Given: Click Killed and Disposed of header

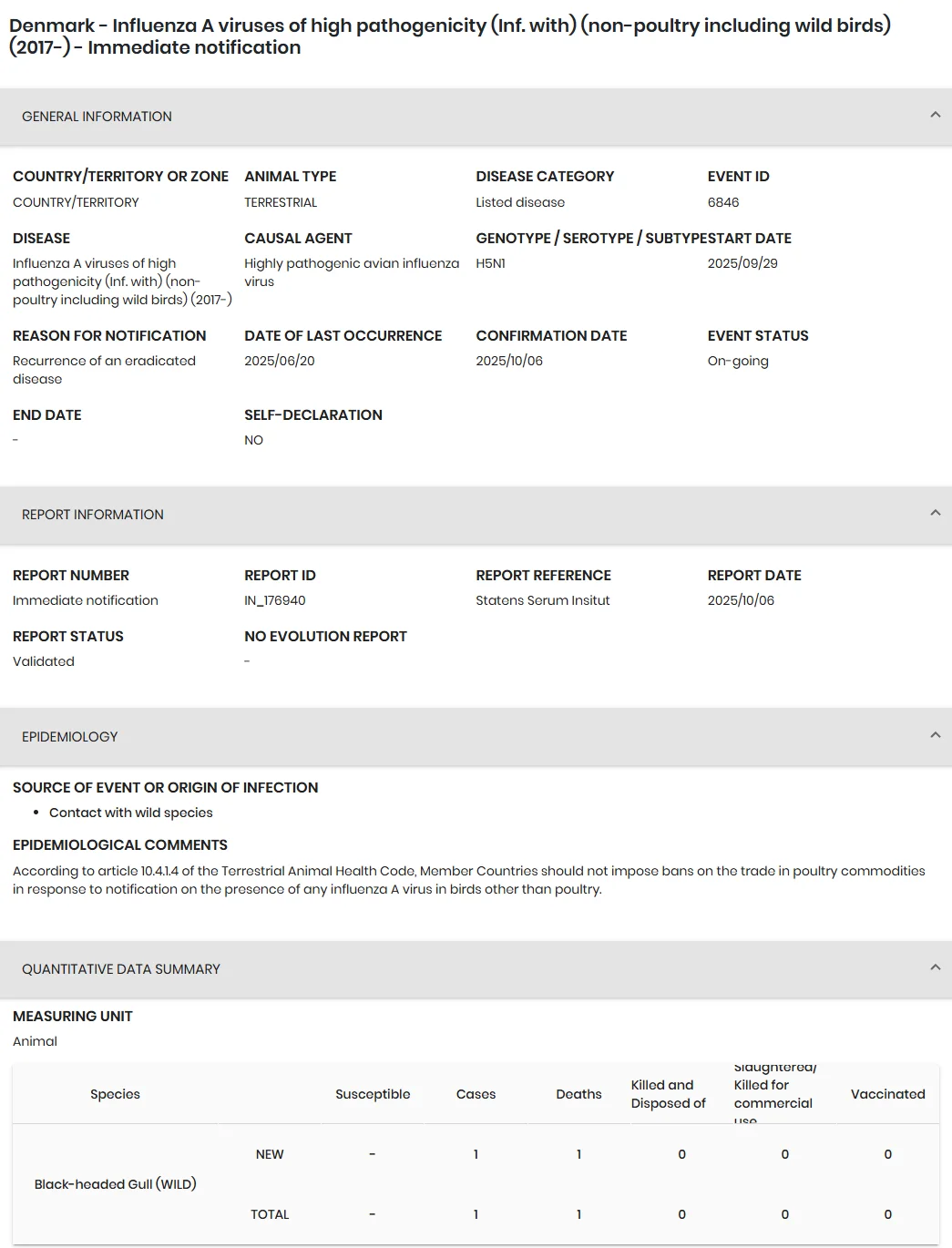Looking at the screenshot, I should tap(669, 1094).
